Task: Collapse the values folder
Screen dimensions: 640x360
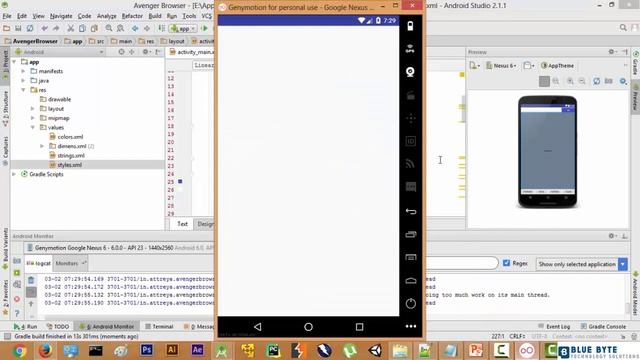Action: click(33, 127)
